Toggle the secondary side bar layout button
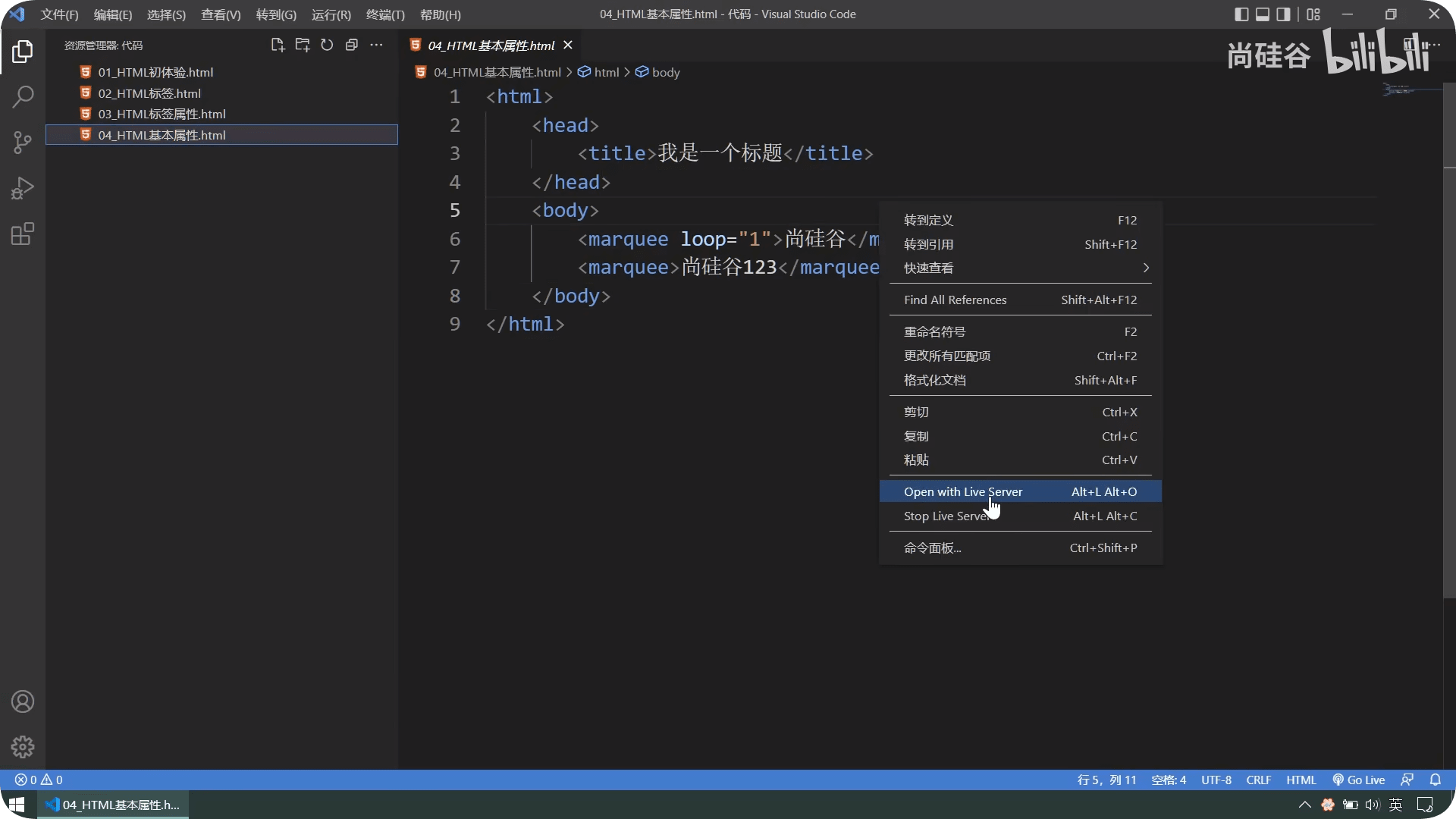 coord(1283,14)
